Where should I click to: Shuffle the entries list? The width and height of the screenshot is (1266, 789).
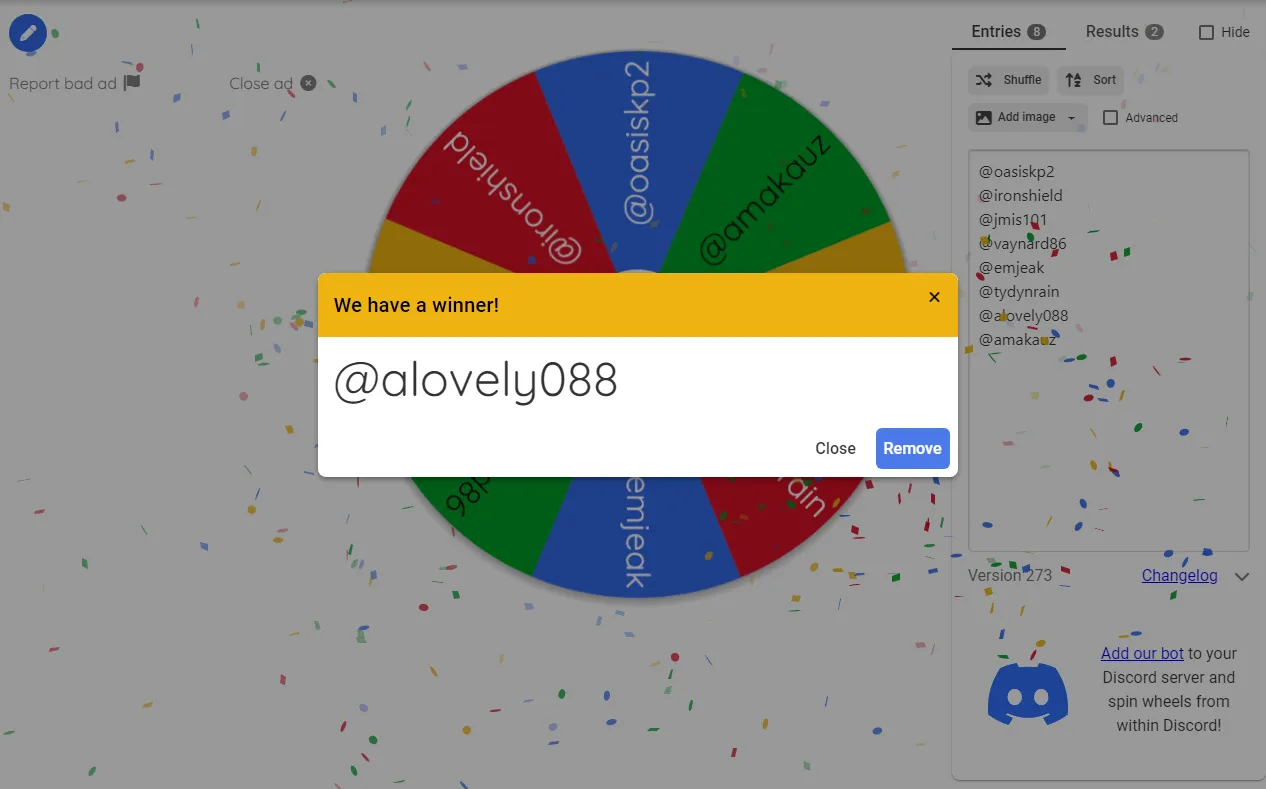(x=1008, y=80)
